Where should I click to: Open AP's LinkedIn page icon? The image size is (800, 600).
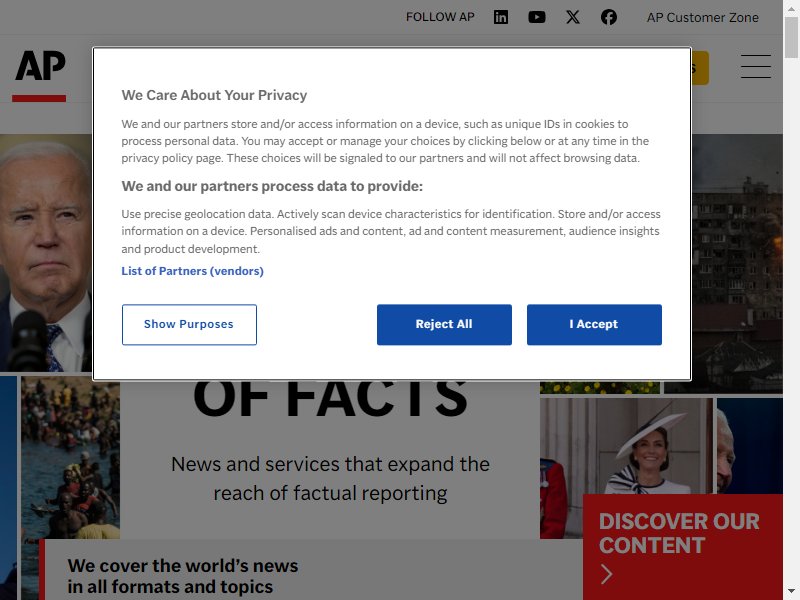pyautogui.click(x=501, y=17)
